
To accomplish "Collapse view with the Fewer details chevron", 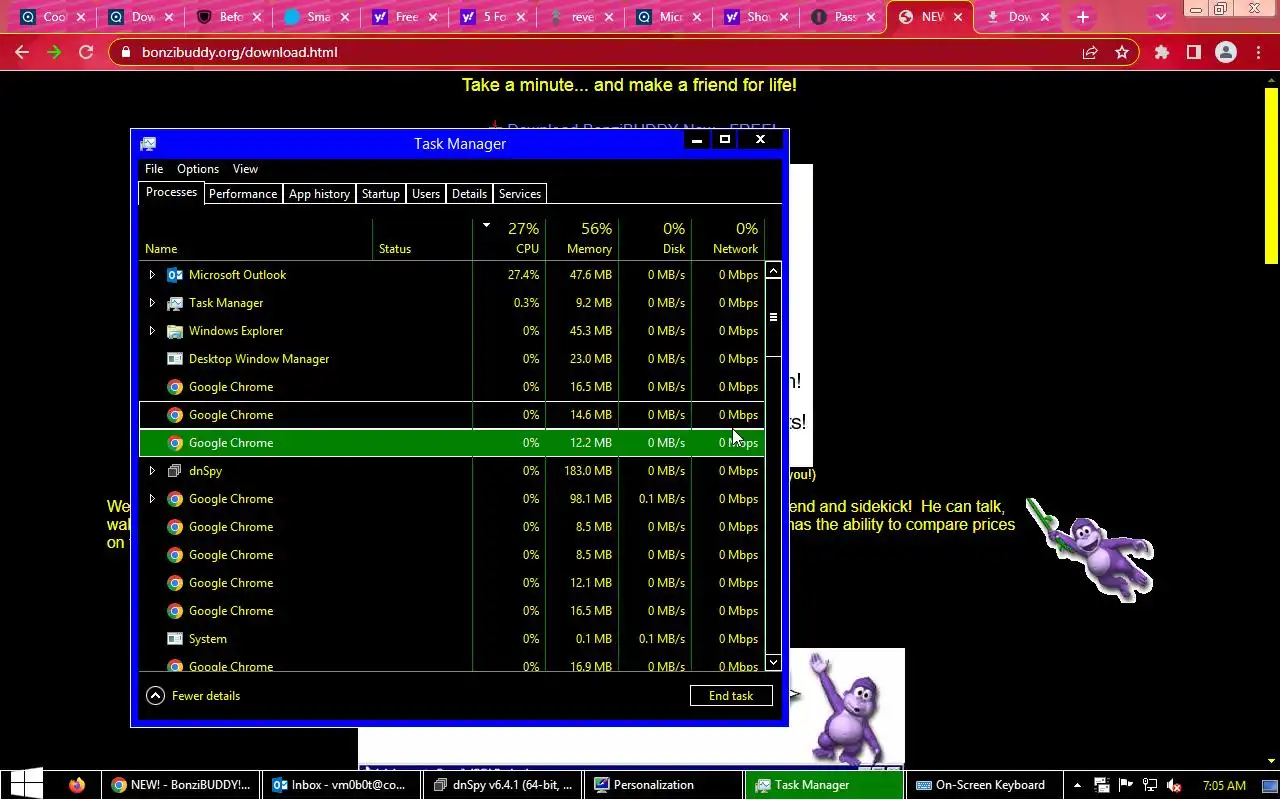I will 155,696.
